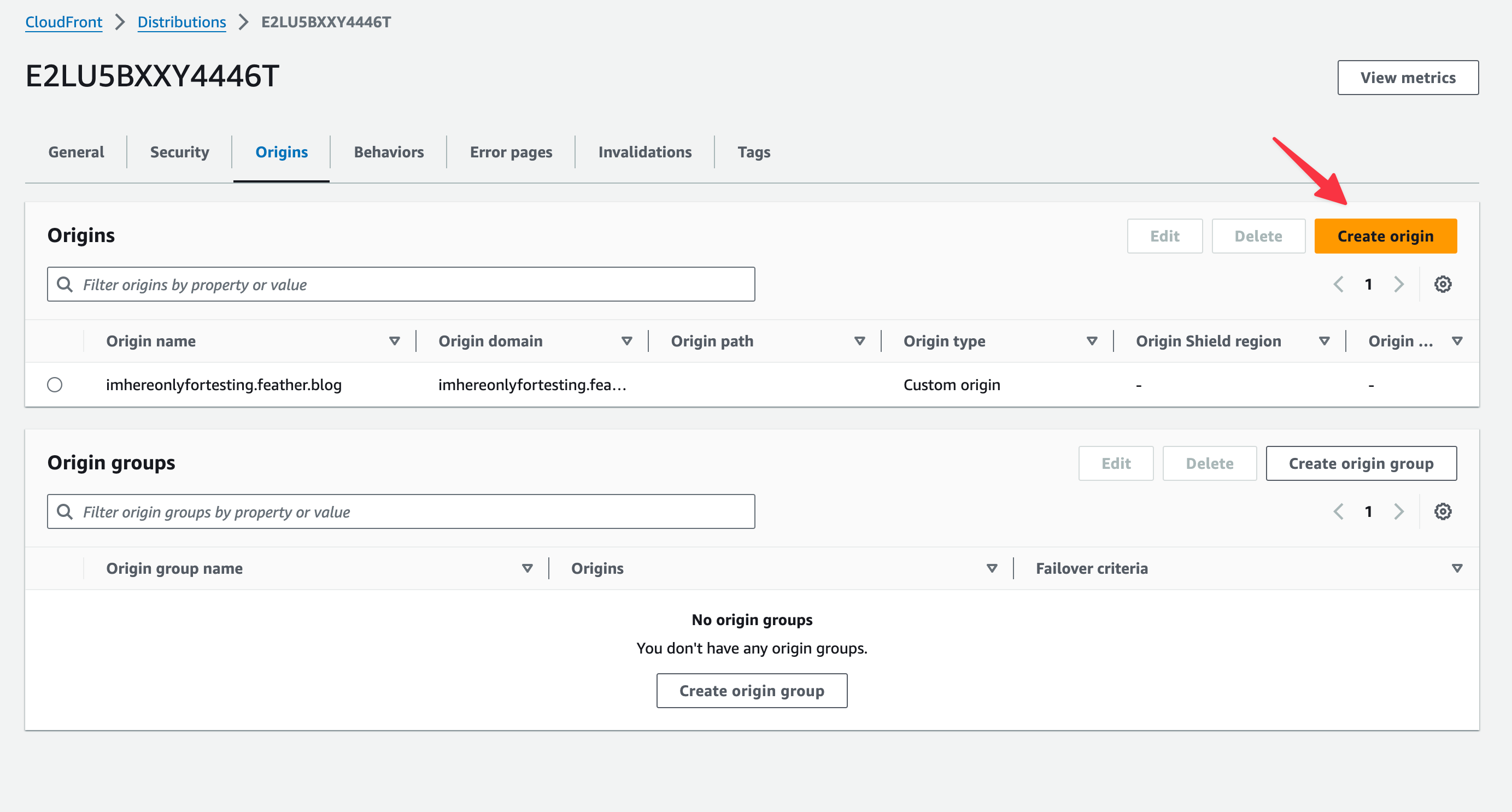Click search icon in origin groups filter
1512x812 pixels.
[x=65, y=511]
